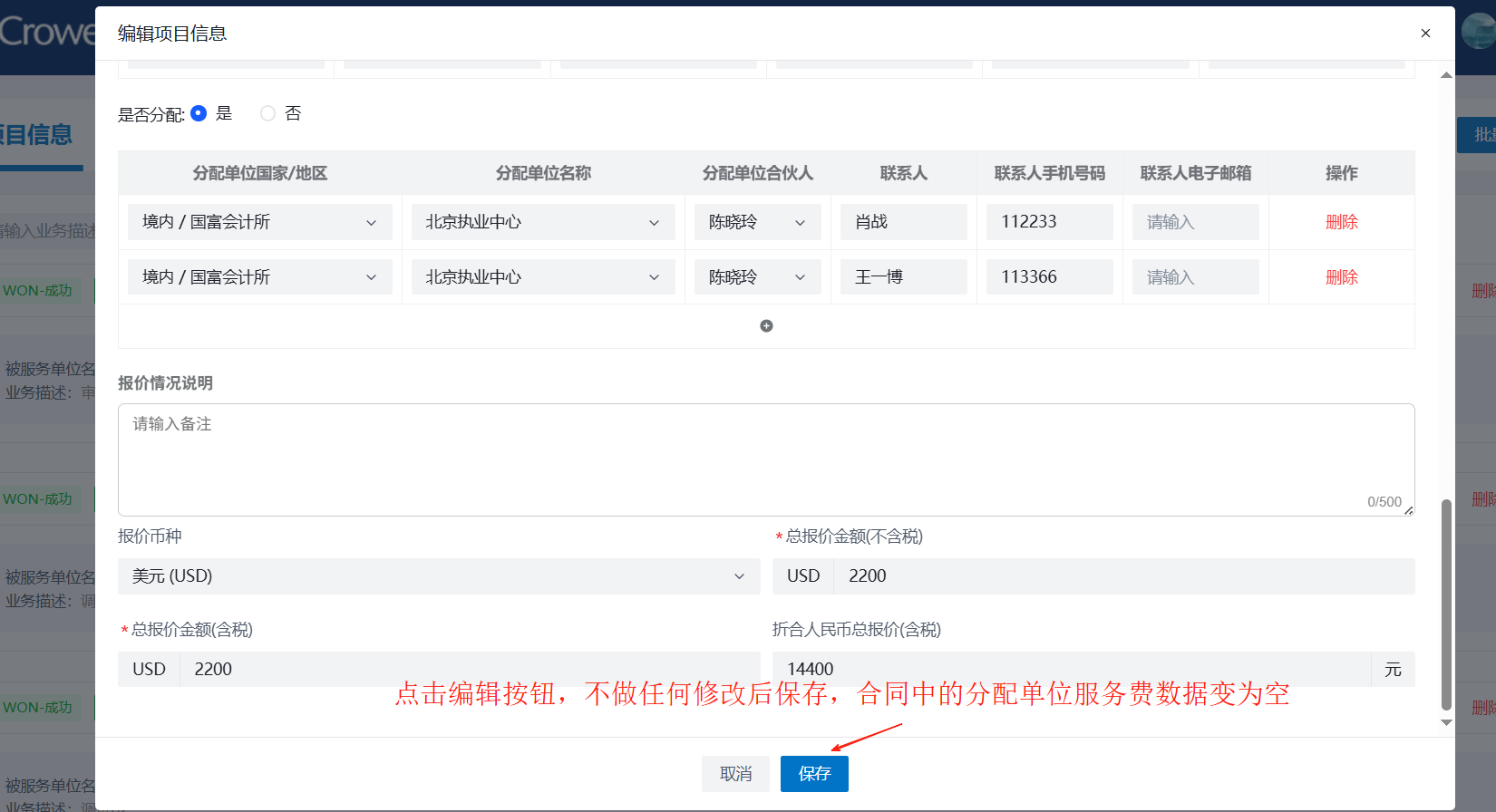The height and width of the screenshot is (812, 1496).
Task: Click phone field containing 113366
Action: point(1050,277)
